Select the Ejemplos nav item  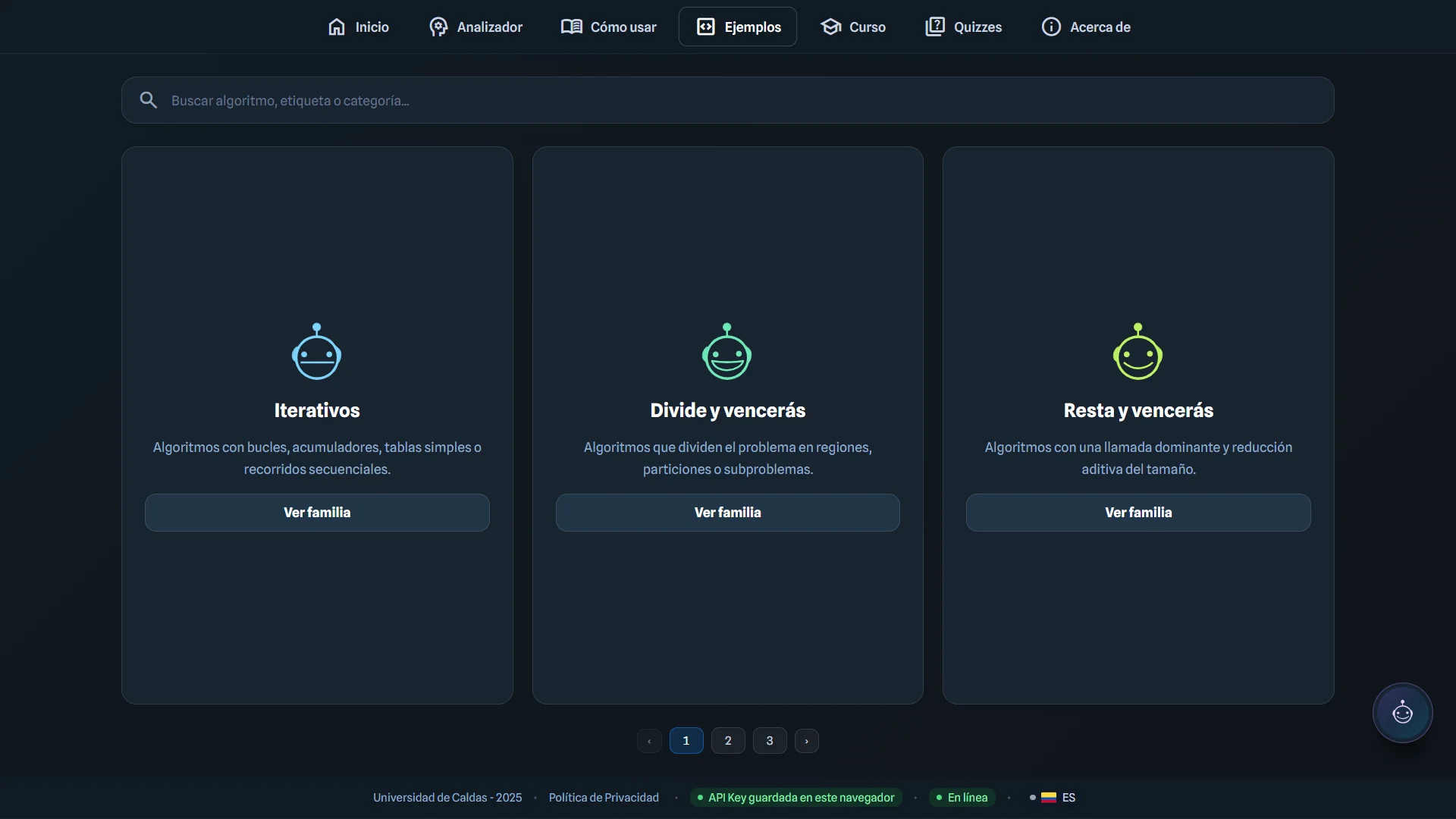tap(738, 27)
